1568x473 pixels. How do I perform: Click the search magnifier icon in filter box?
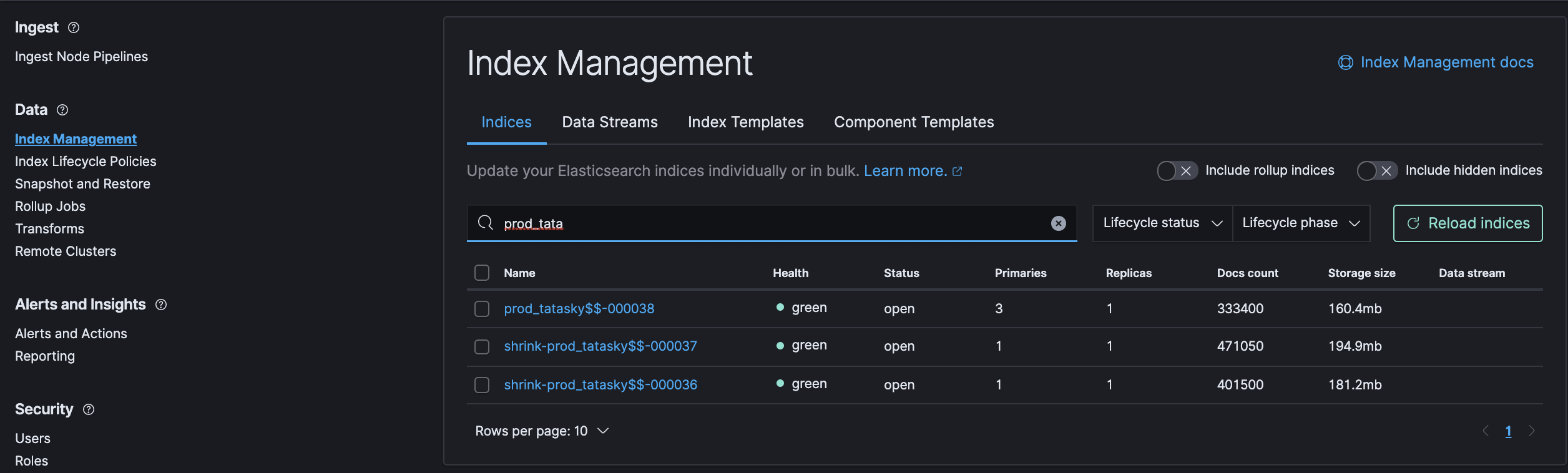pos(485,223)
